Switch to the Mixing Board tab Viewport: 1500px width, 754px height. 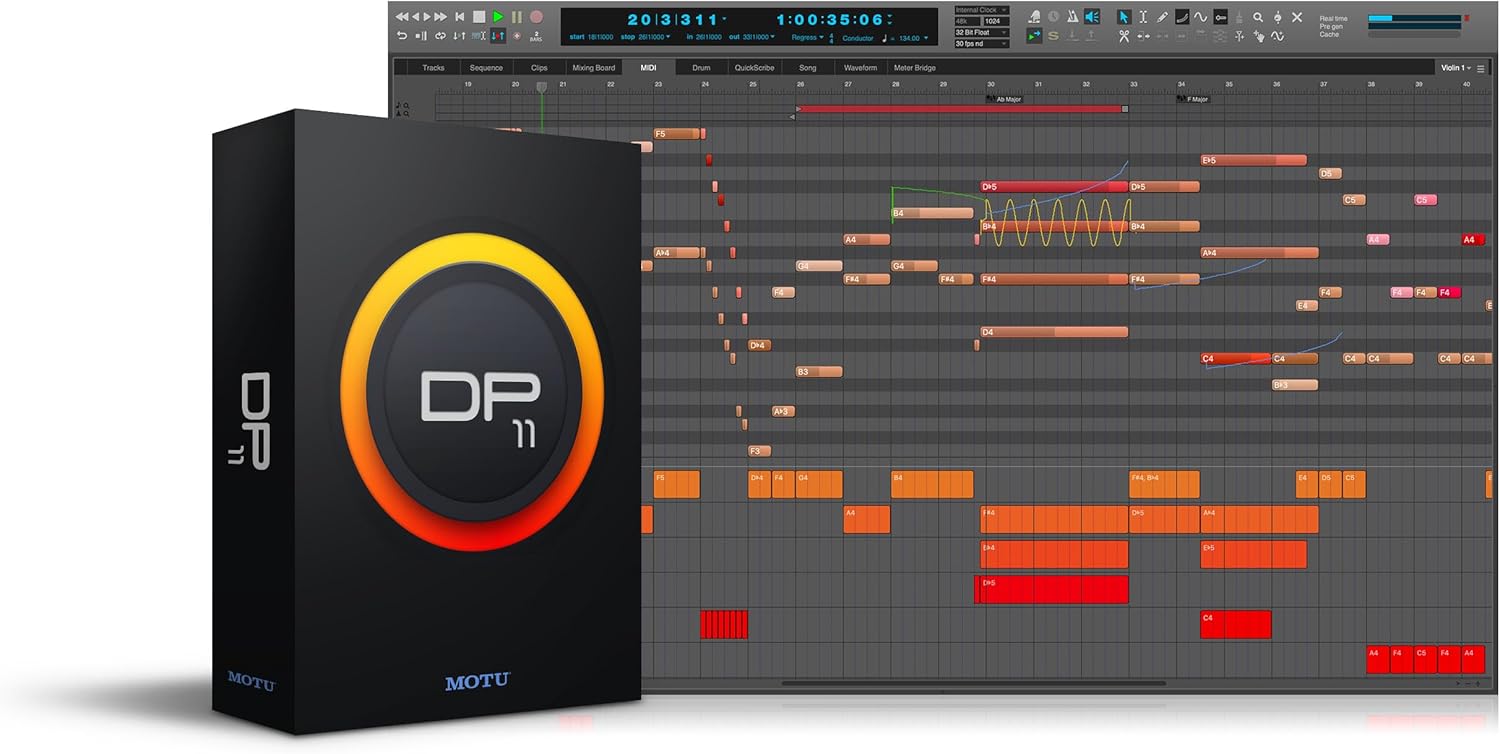[593, 67]
